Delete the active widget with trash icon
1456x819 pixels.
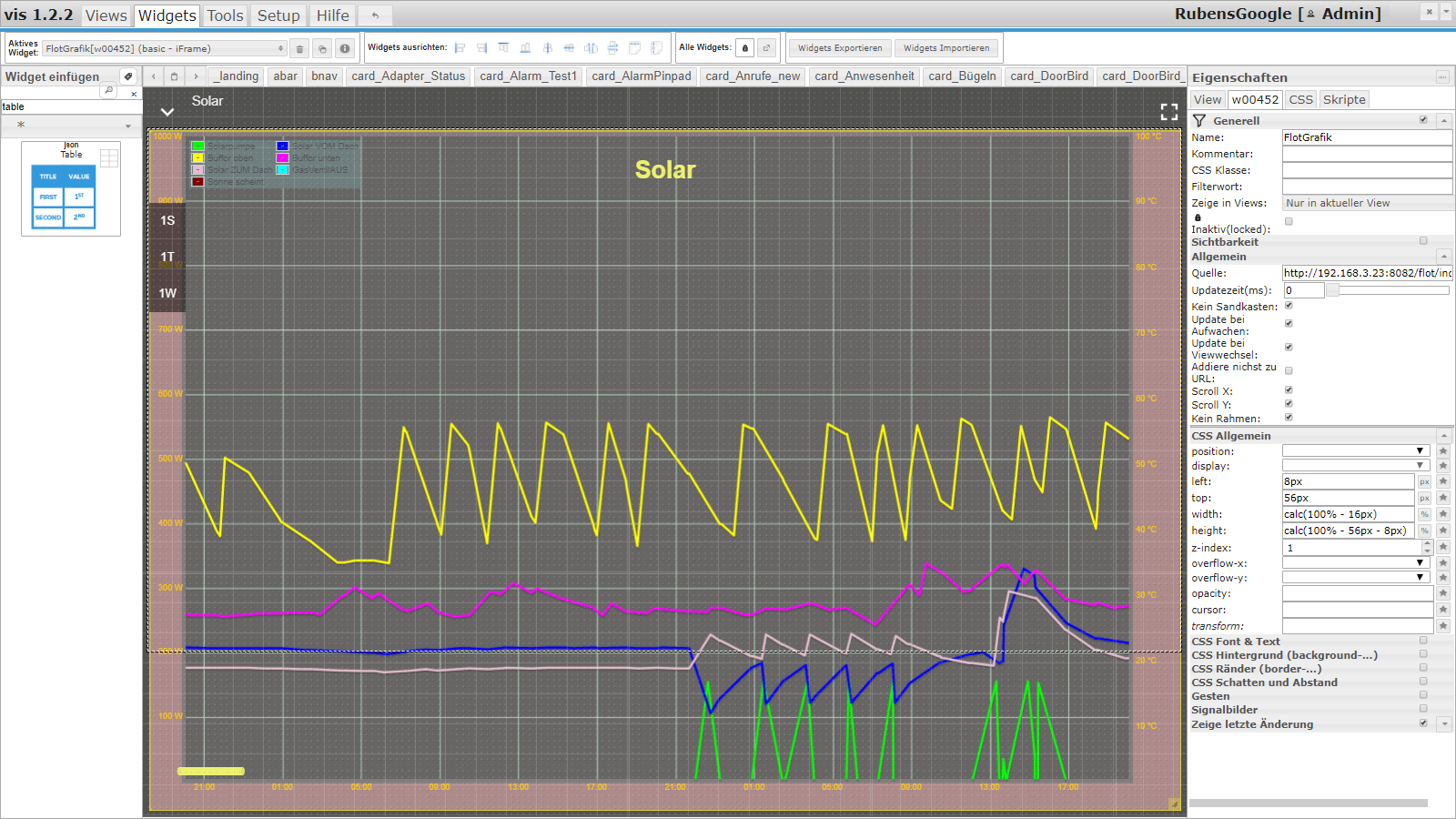299,49
